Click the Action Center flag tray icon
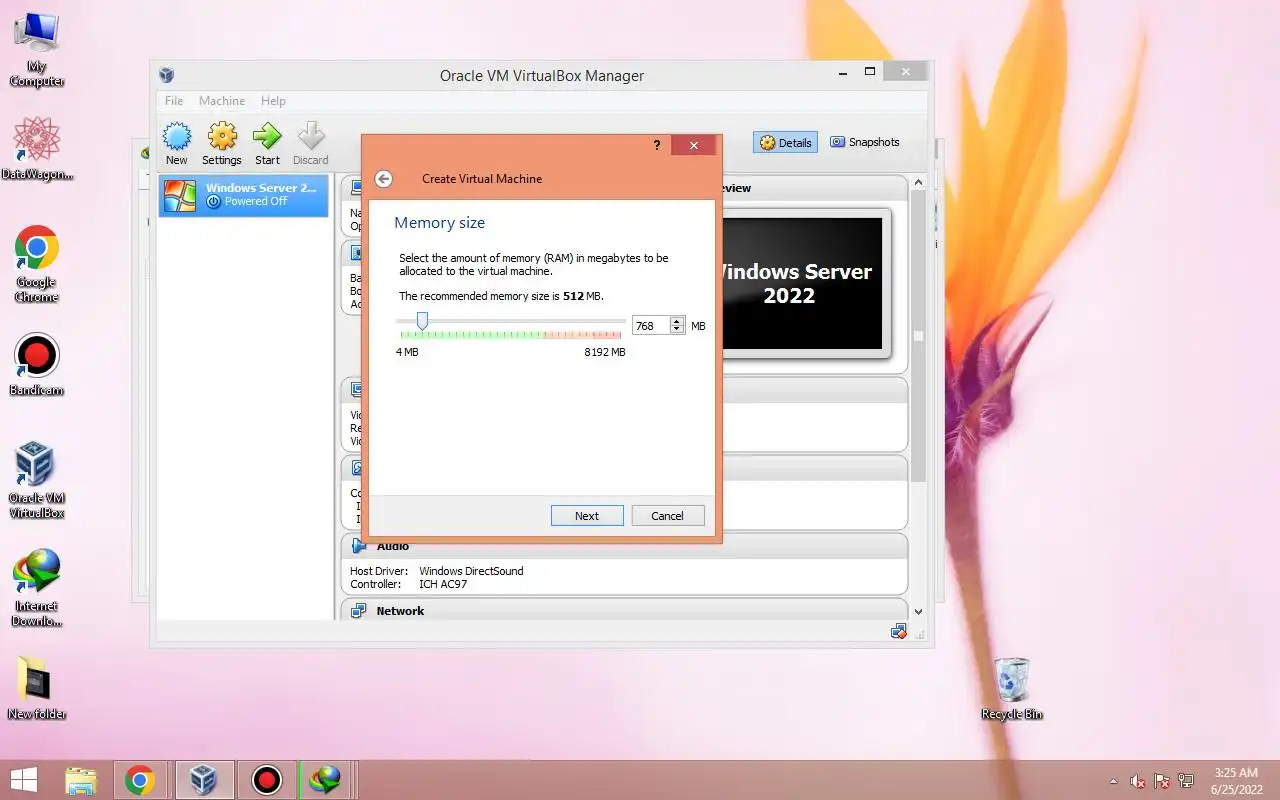This screenshot has width=1280, height=800. coord(1162,781)
